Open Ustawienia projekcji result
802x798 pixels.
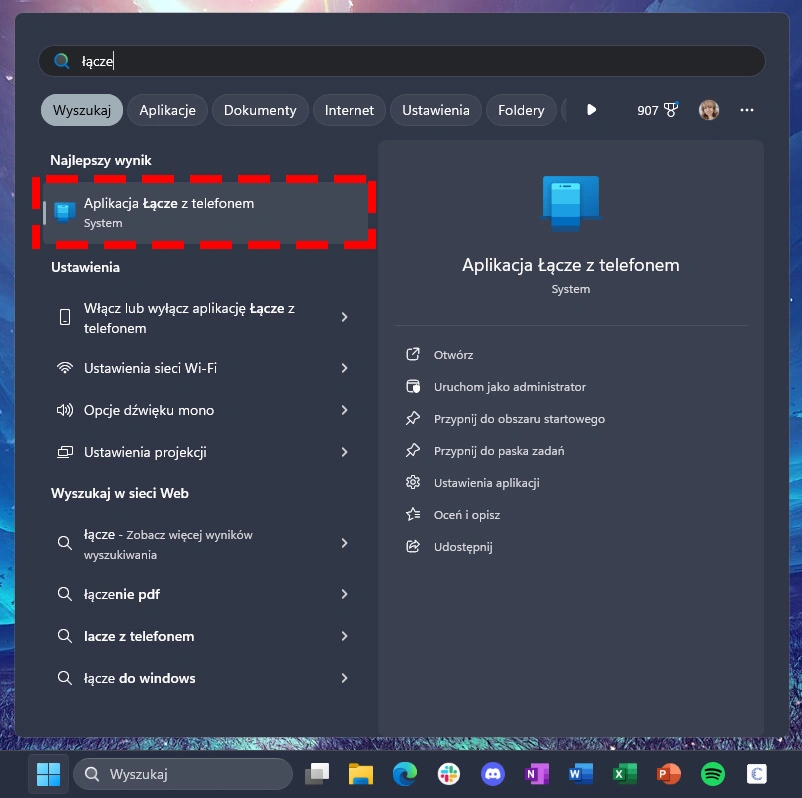click(205, 452)
